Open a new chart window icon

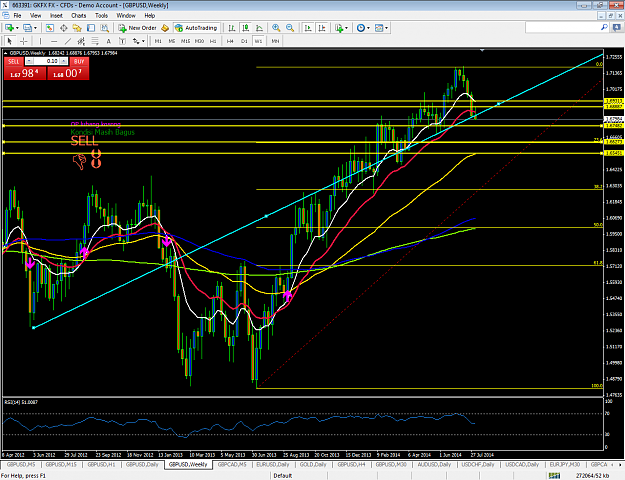(9, 28)
